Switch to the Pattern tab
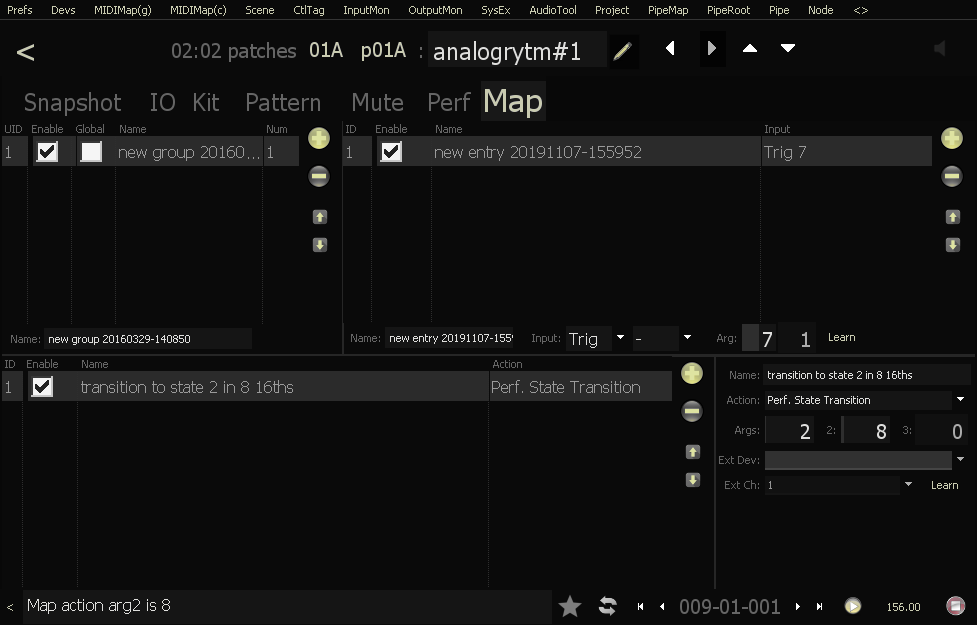Image resolution: width=977 pixels, height=625 pixels. [x=283, y=103]
